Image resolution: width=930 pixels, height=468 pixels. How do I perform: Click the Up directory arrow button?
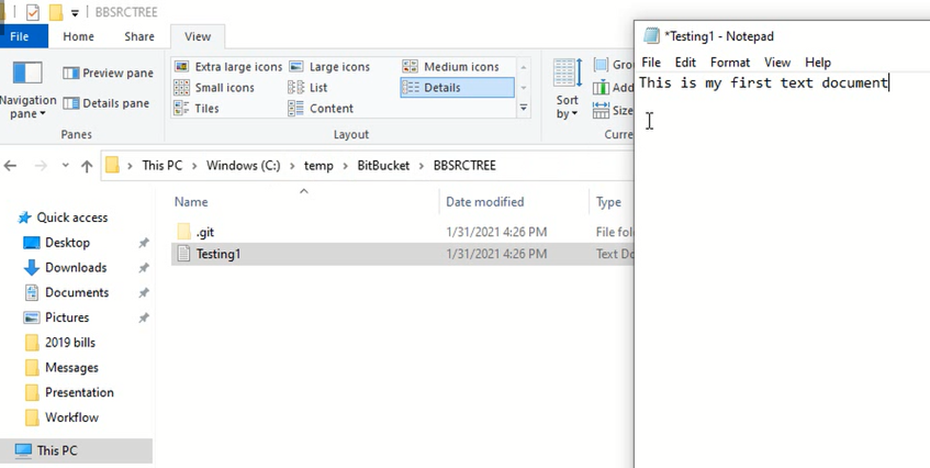pos(86,166)
